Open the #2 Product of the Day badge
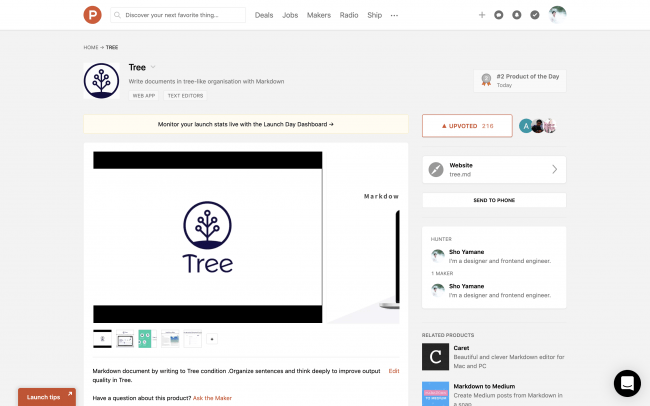650x406 pixels. coord(520,80)
